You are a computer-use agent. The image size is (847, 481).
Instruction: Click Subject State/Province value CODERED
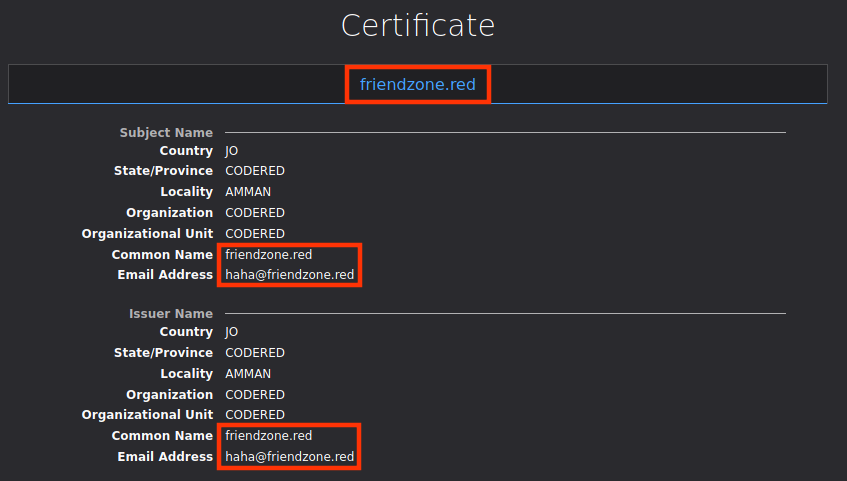[x=255, y=171]
